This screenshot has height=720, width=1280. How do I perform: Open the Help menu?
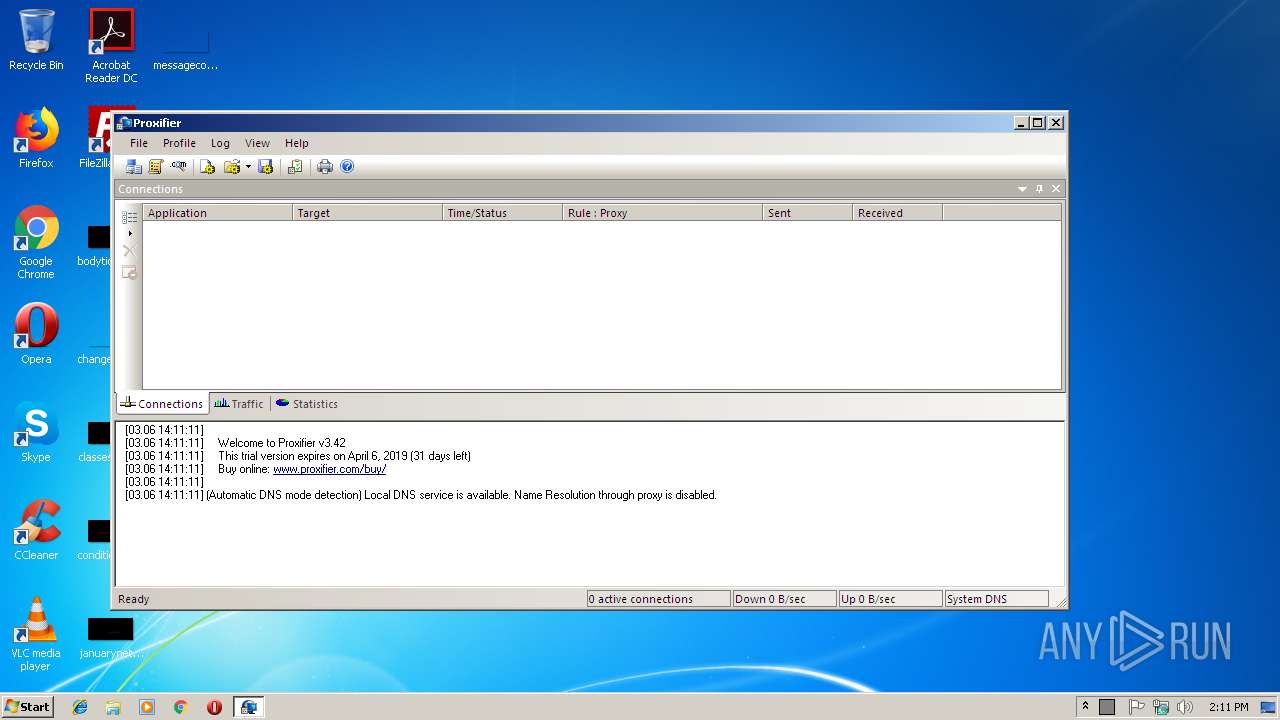297,143
